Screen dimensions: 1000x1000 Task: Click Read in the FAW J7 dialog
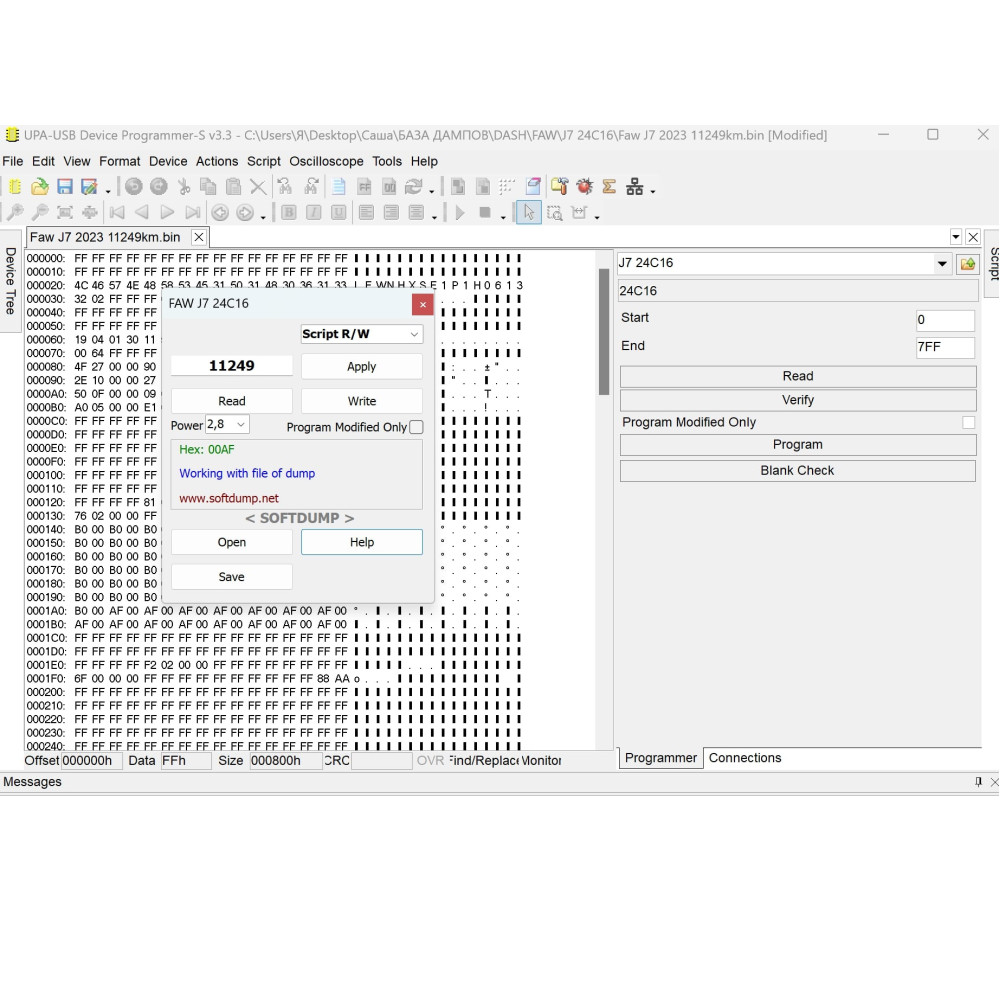[x=232, y=401]
